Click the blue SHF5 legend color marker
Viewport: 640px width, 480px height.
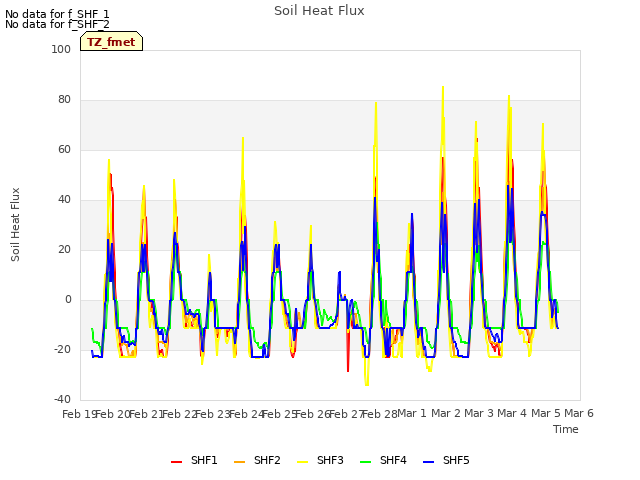(x=428, y=462)
